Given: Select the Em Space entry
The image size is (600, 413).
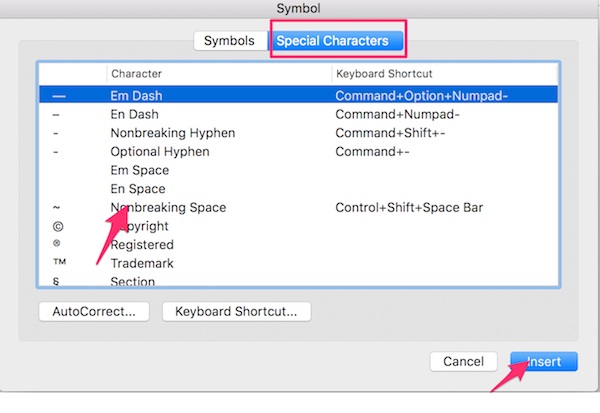Looking at the screenshot, I should [x=139, y=171].
